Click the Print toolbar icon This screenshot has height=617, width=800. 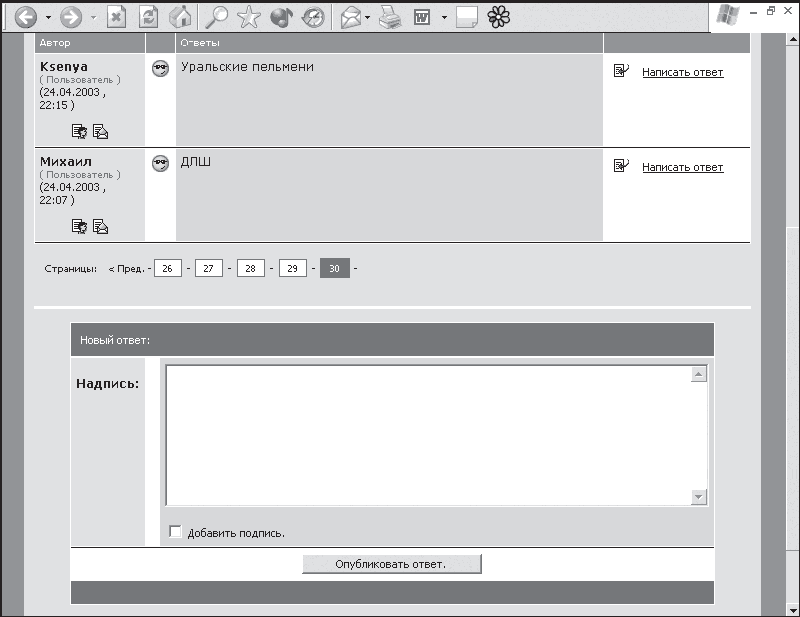point(390,18)
